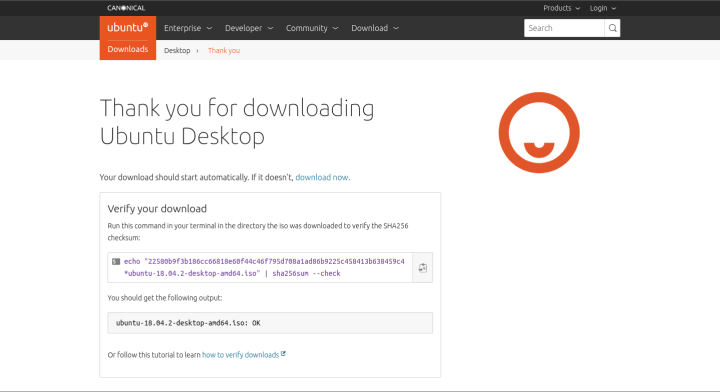Click the Thank you for downloading heading

click(x=237, y=122)
